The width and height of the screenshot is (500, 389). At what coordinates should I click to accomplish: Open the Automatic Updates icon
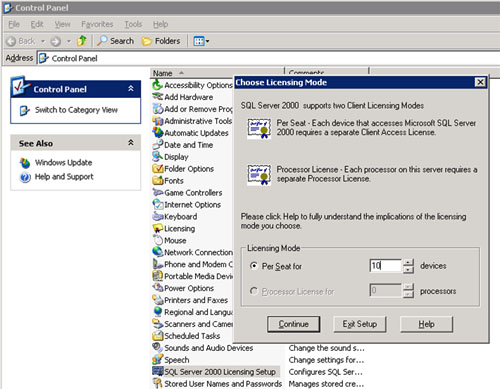point(157,133)
